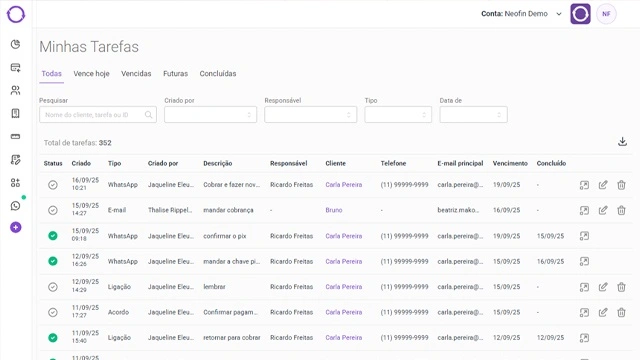Open the Criado por dropdown

pyautogui.click(x=210, y=115)
